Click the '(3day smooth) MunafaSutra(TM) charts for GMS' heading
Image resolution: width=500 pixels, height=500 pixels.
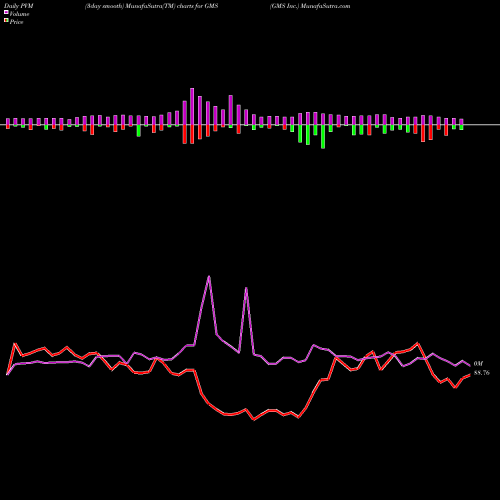pos(151,6)
